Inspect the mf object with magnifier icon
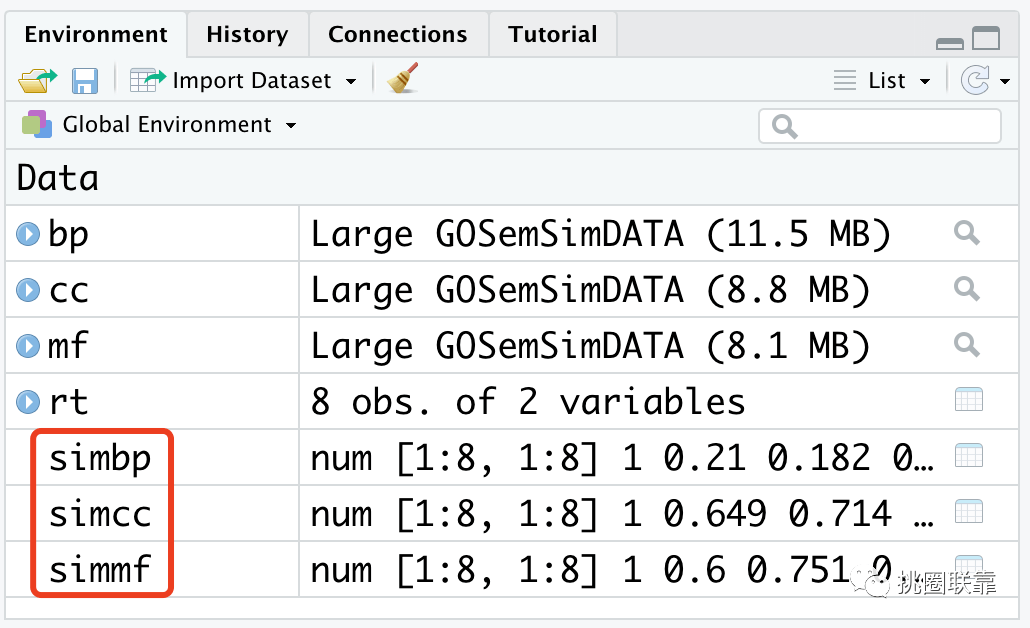 [966, 346]
